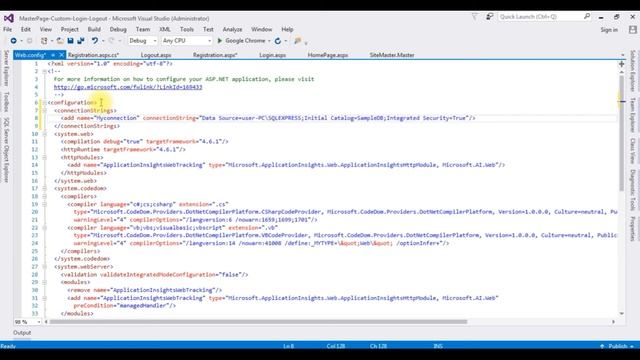Click the Find in Files toolbar icon

(x=298, y=41)
